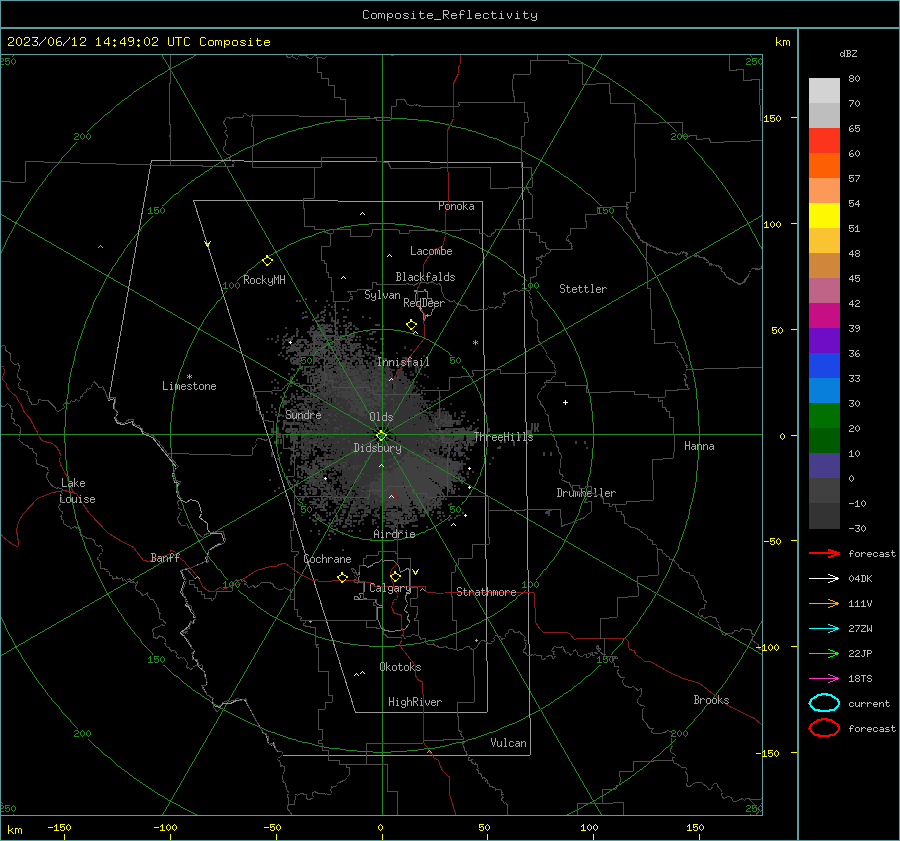Click the RockyMH label

264,280
